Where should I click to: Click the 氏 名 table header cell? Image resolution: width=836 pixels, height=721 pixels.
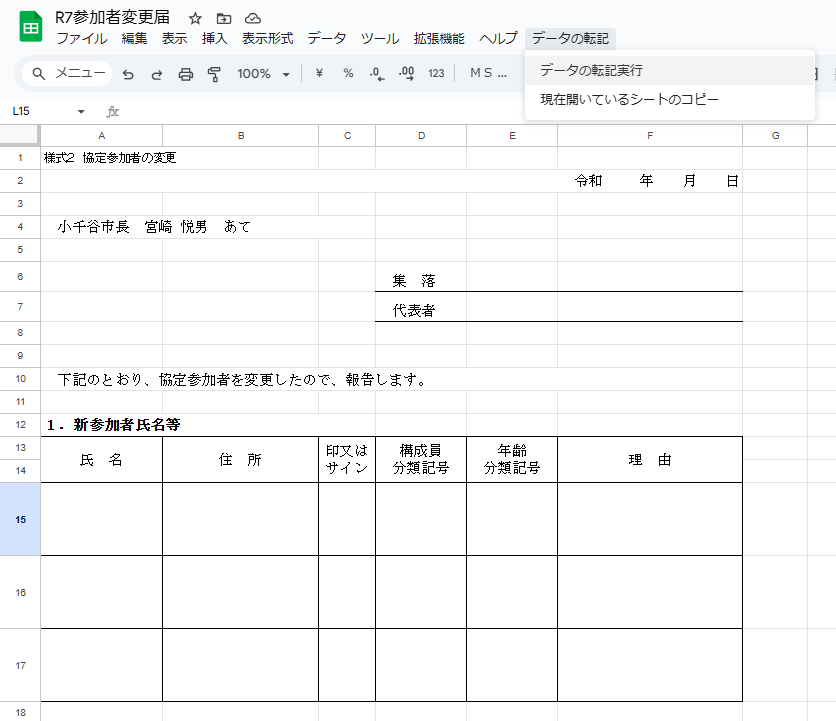pos(101,460)
